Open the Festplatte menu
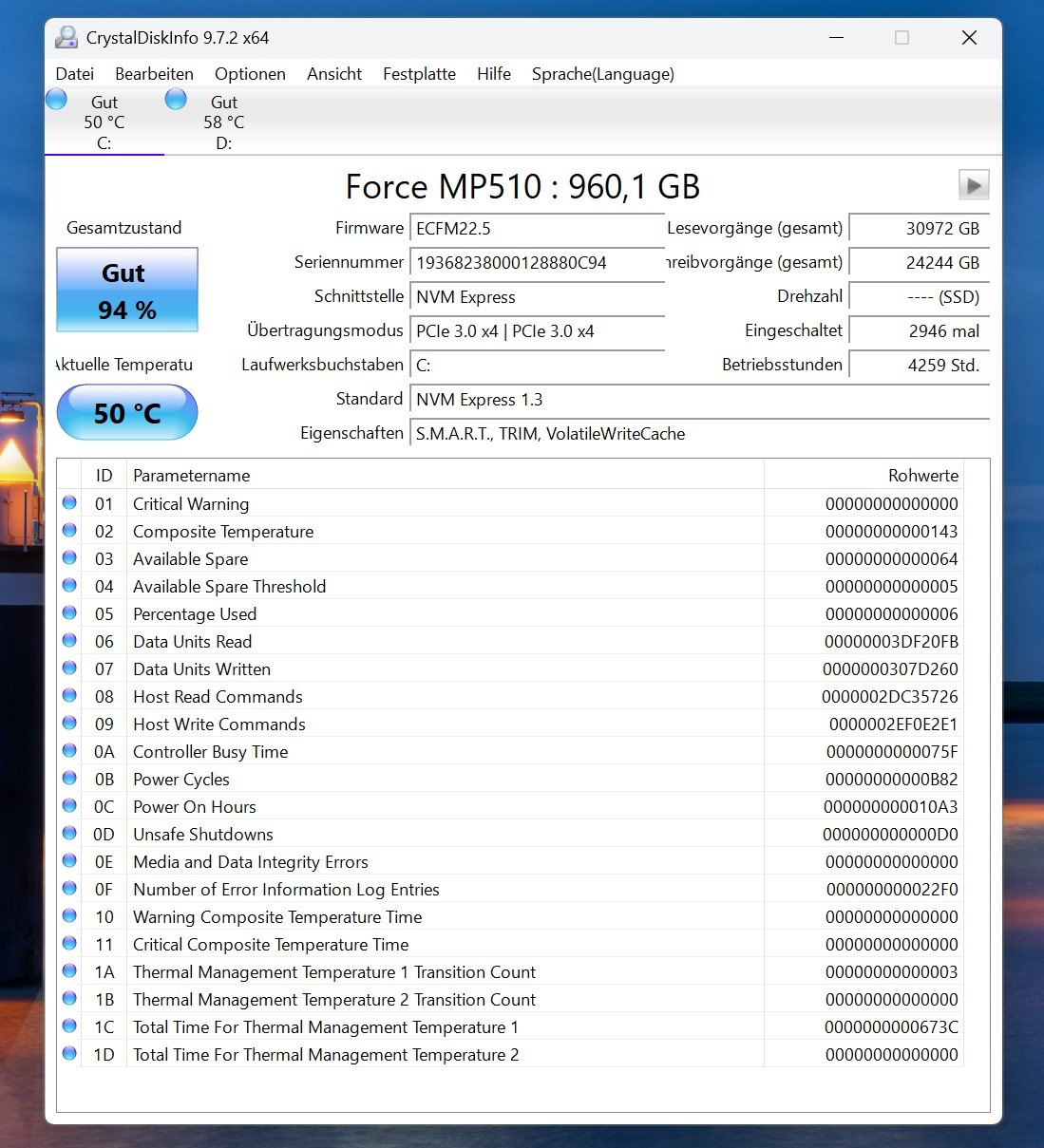The image size is (1044, 1148). 419,74
